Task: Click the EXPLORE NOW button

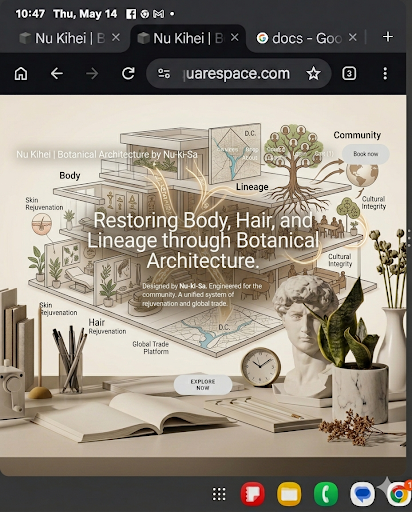Action: 203,385
